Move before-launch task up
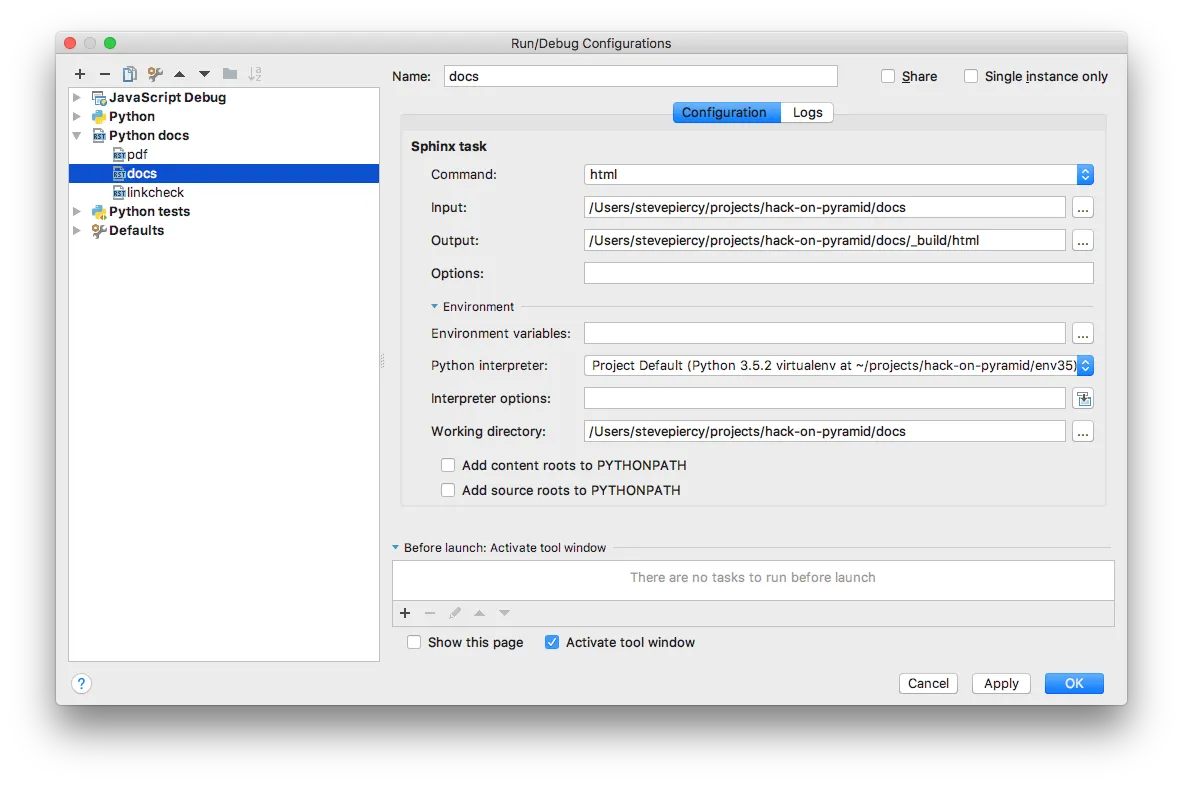Screen dimensions: 1183x785 click(480, 613)
